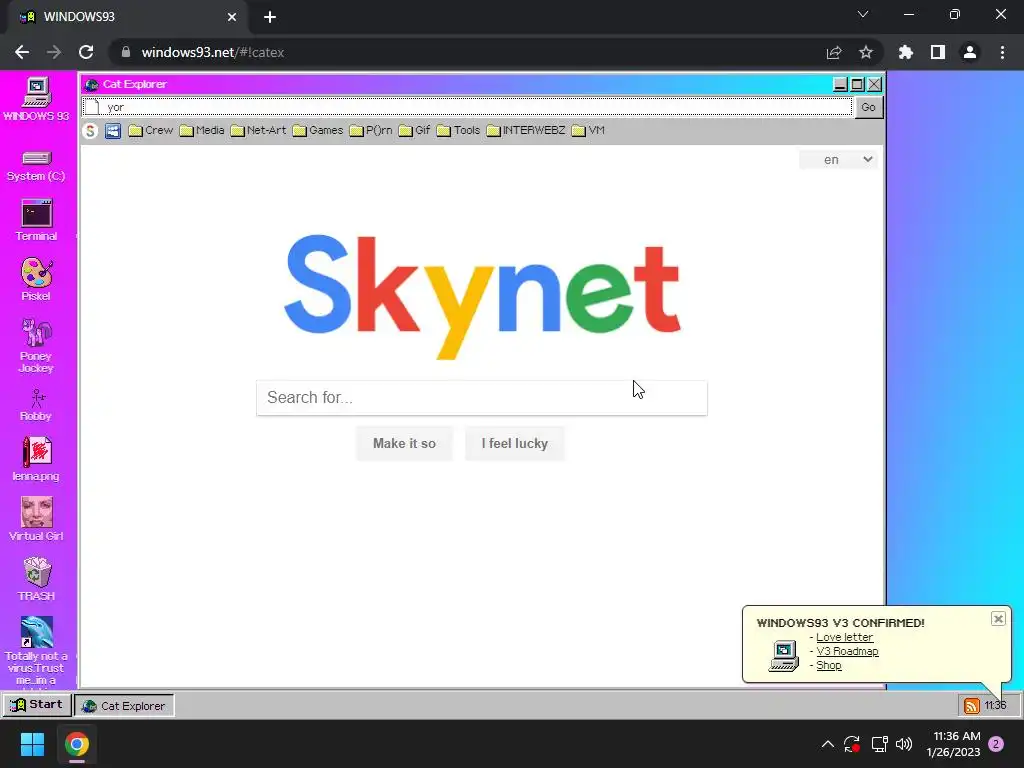View site info via lock icon

click(126, 52)
